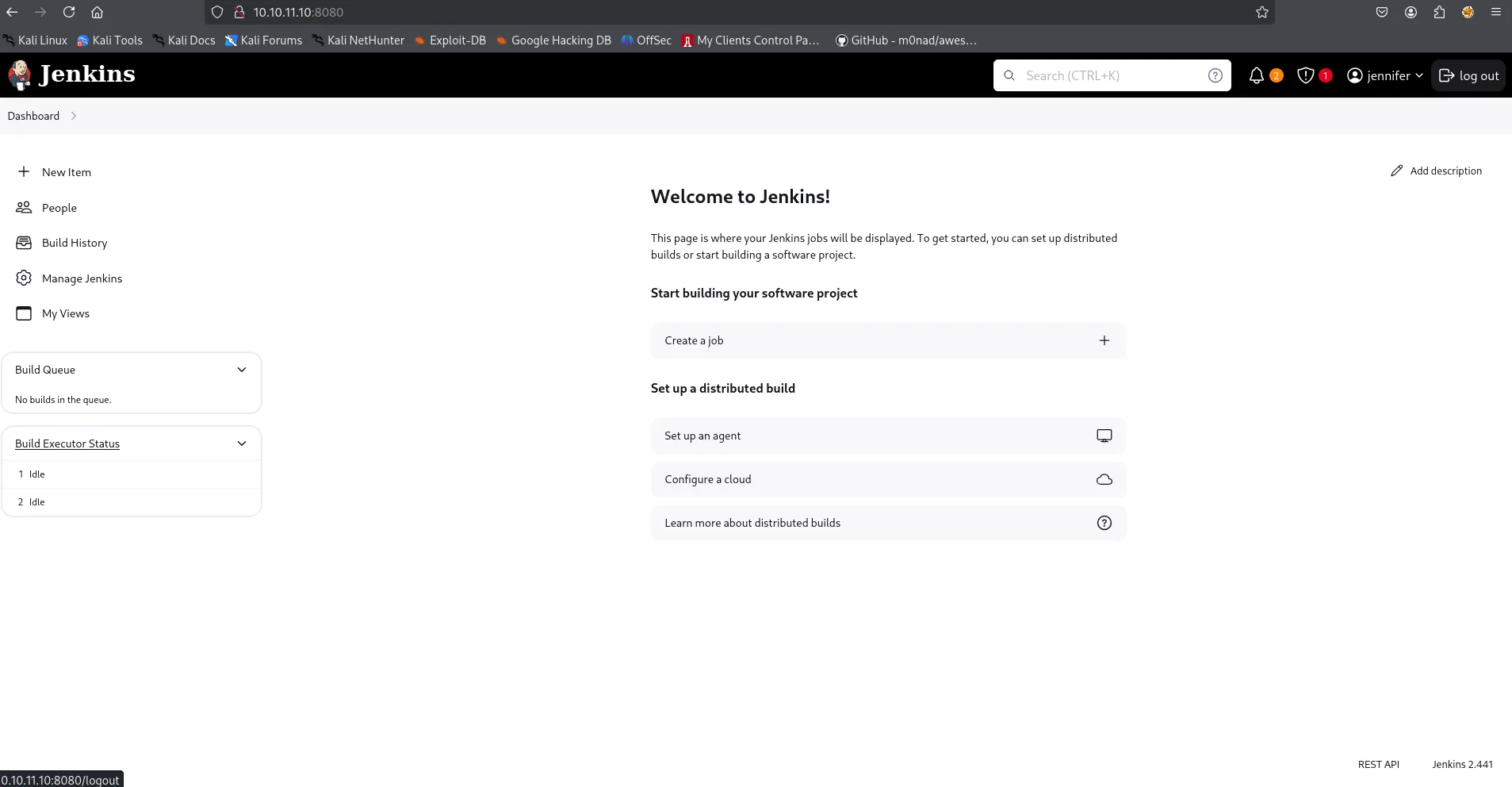Open the Exploit-DB bookmark

pyautogui.click(x=450, y=40)
